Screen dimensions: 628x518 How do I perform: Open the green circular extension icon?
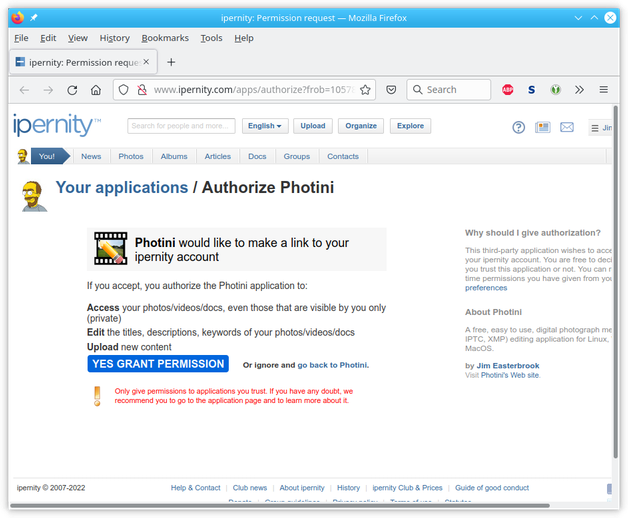click(x=555, y=90)
